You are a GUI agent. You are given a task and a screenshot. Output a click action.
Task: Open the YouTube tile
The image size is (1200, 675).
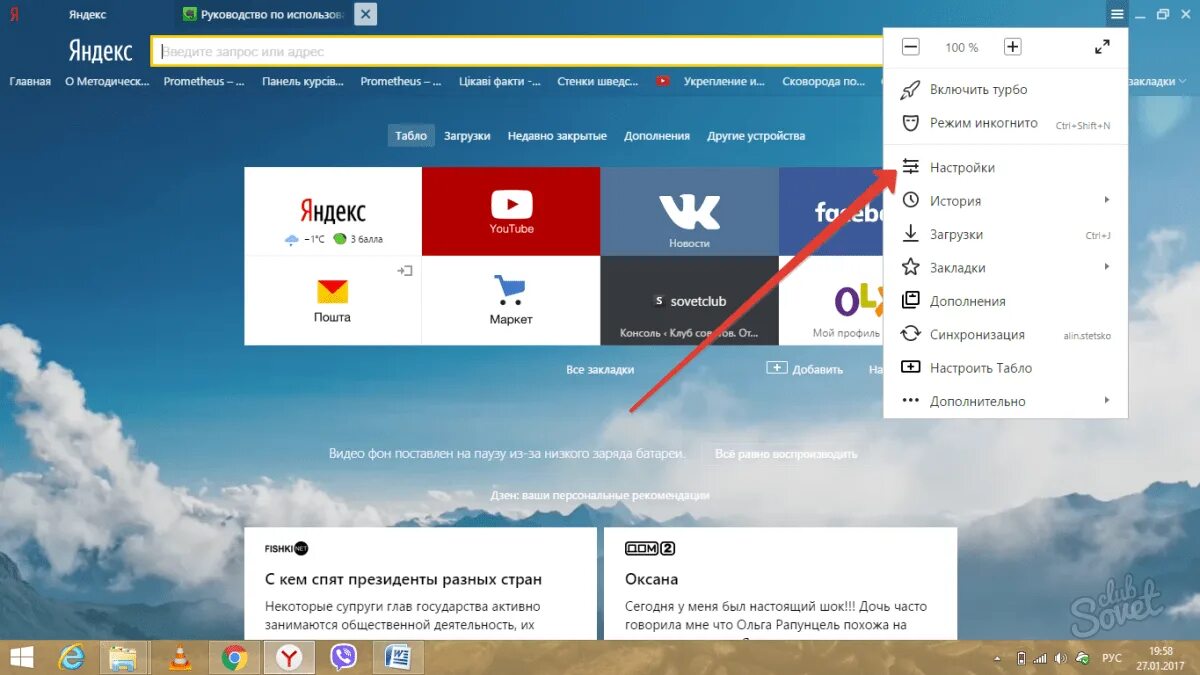(x=511, y=211)
